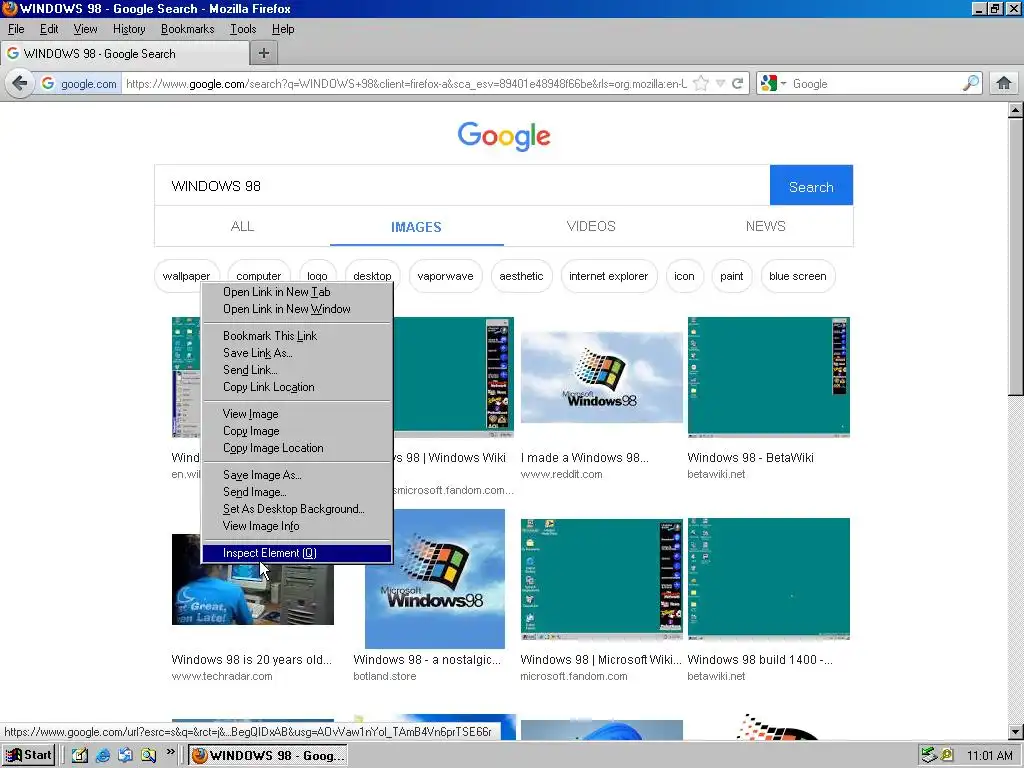Expand the quick launch overflow chevron
Image resolution: width=1024 pixels, height=768 pixels.
coord(170,752)
